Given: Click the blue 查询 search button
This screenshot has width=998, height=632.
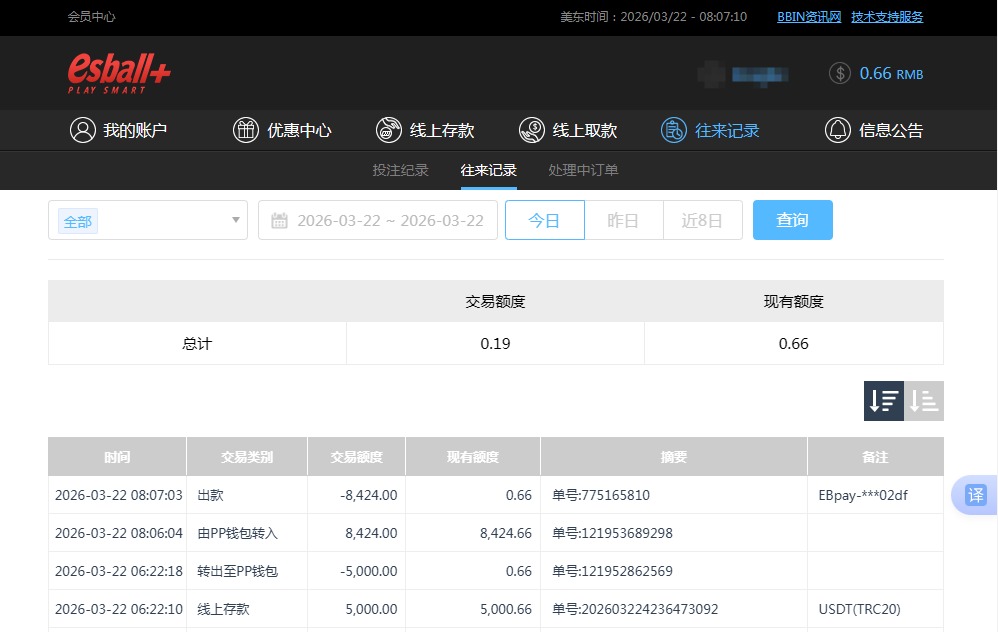Looking at the screenshot, I should [792, 220].
